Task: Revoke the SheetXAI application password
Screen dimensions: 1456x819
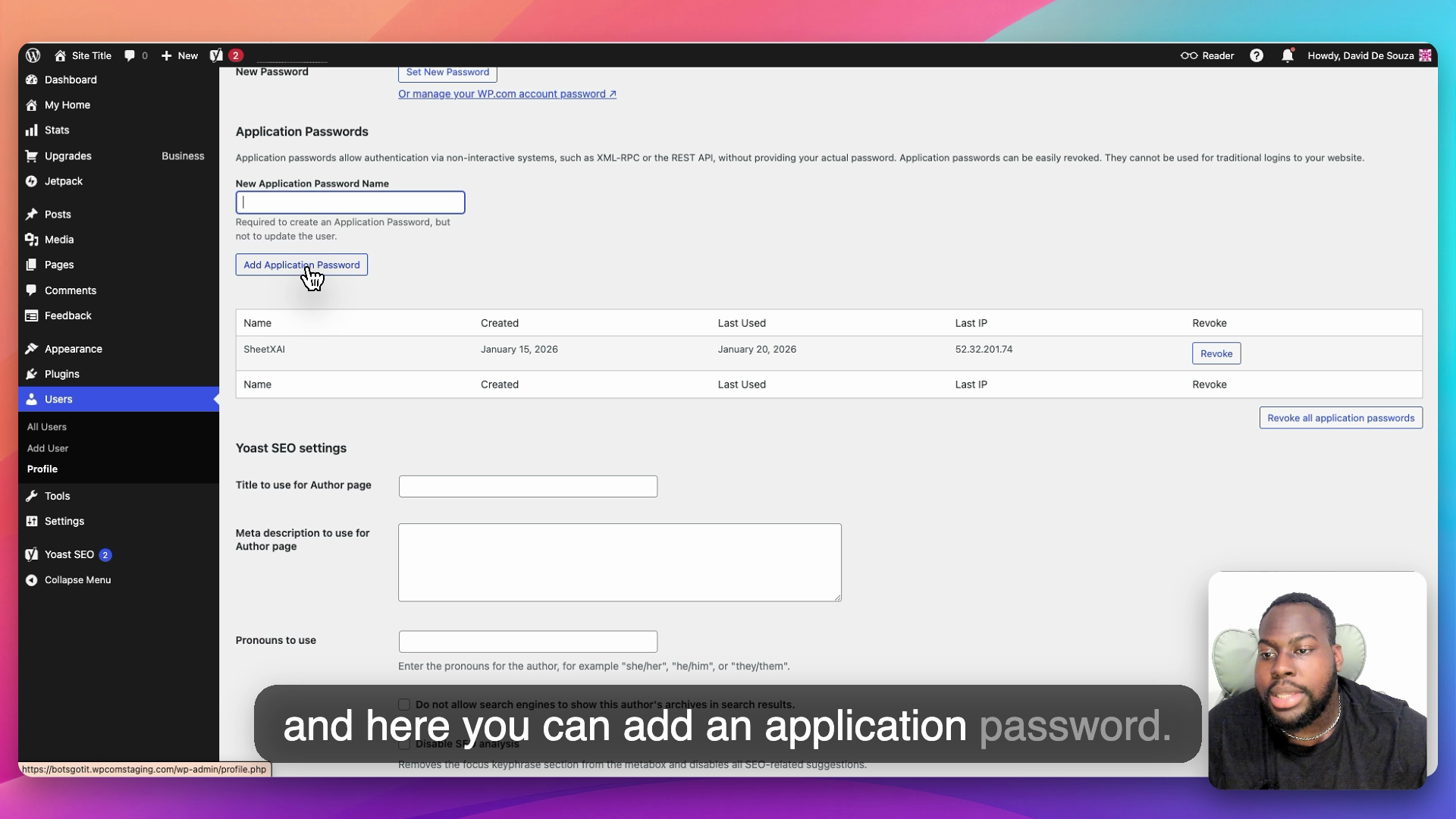Action: coord(1216,353)
